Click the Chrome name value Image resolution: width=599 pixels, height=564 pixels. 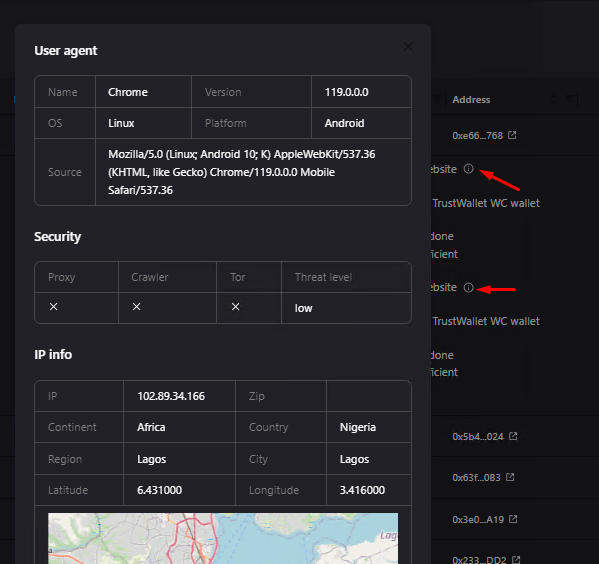tap(128, 92)
